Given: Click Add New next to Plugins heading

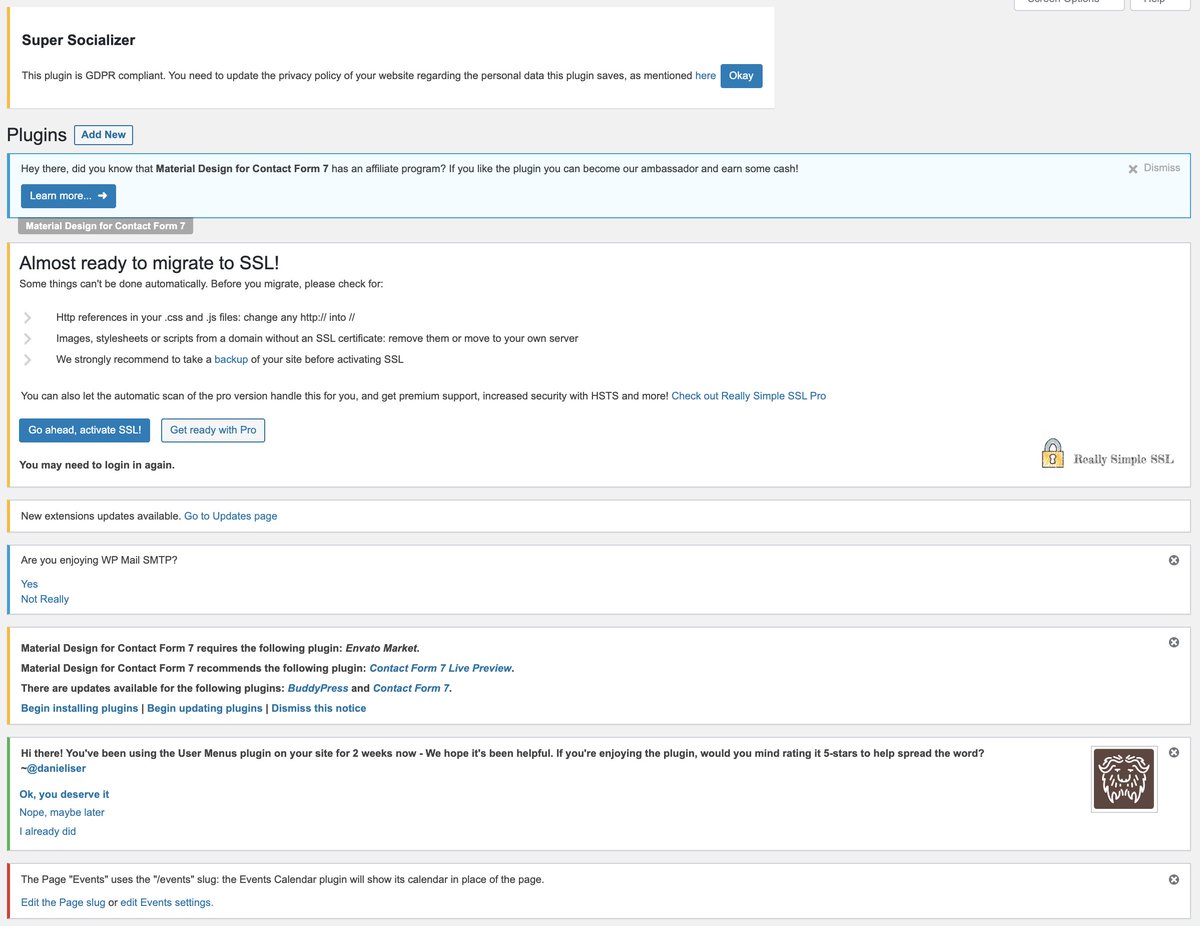Looking at the screenshot, I should [103, 134].
